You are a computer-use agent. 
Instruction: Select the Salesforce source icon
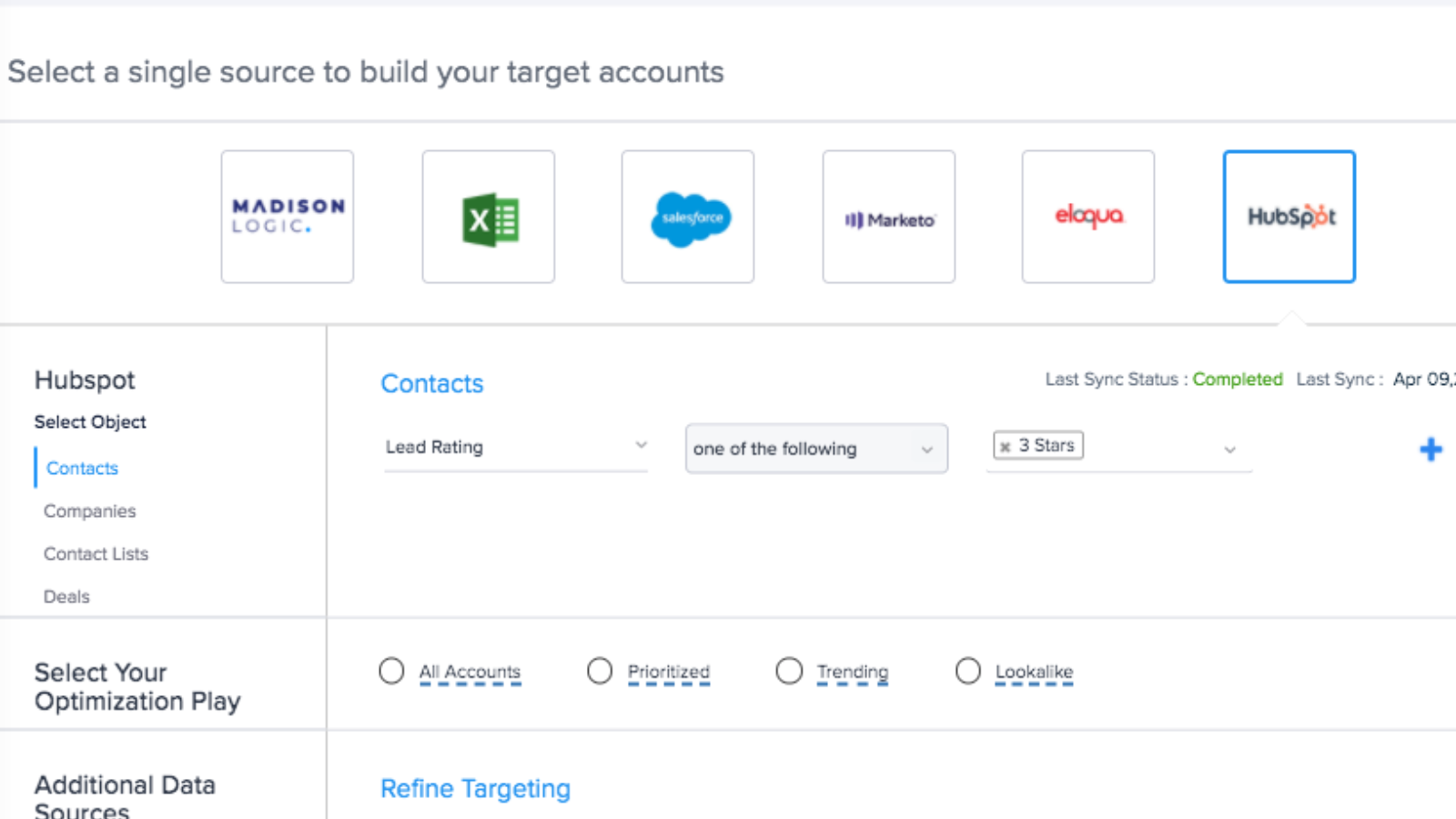pos(687,217)
